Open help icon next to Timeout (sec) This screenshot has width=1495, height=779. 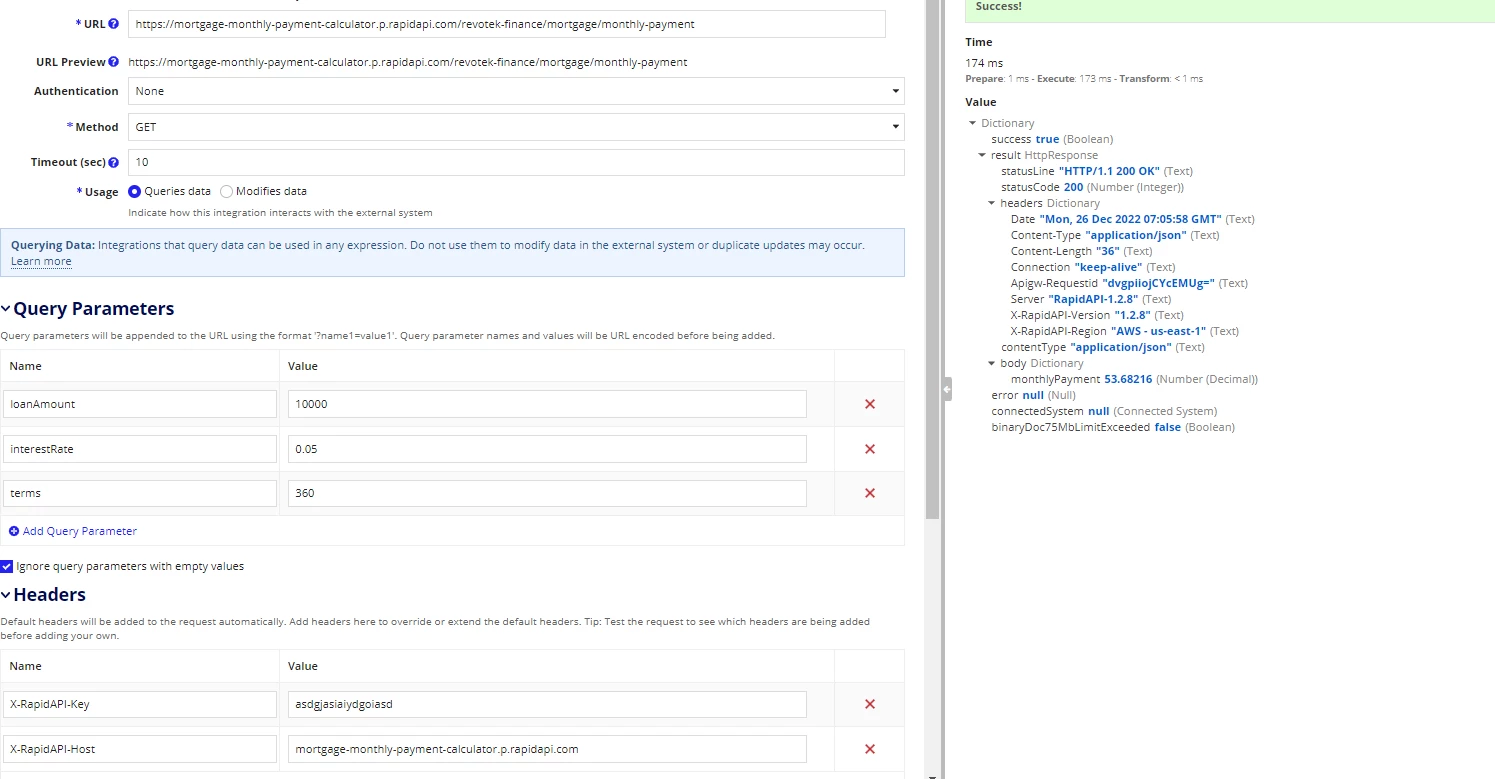point(114,162)
